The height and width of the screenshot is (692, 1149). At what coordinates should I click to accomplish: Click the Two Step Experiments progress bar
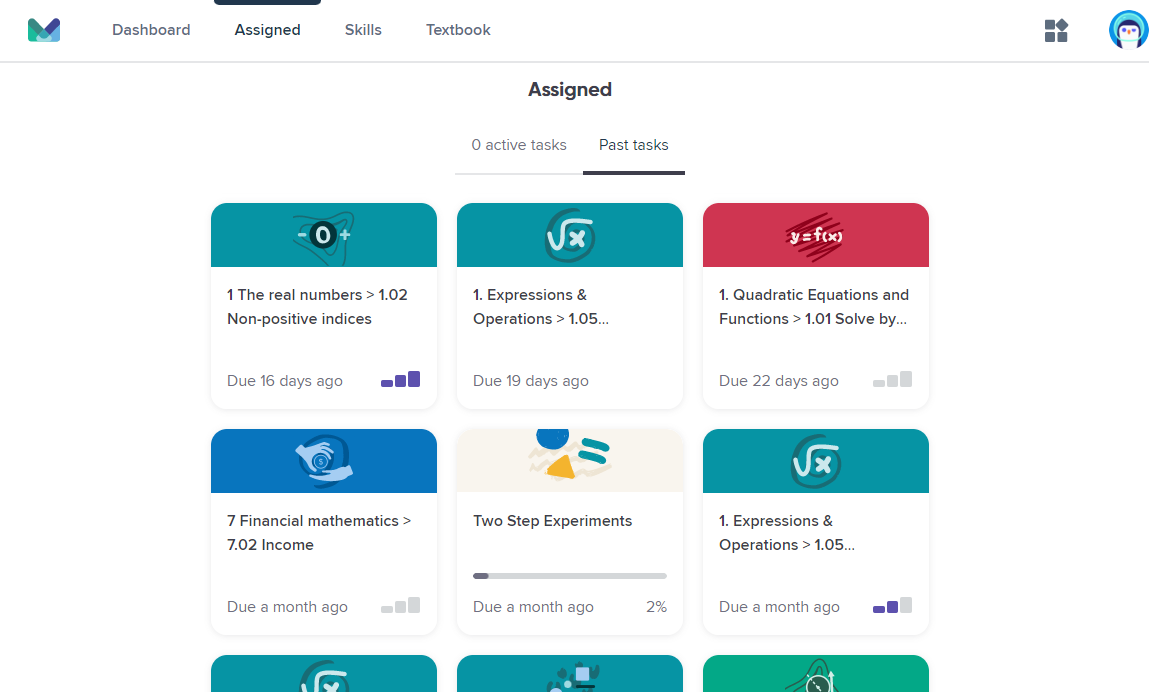[x=569, y=576]
